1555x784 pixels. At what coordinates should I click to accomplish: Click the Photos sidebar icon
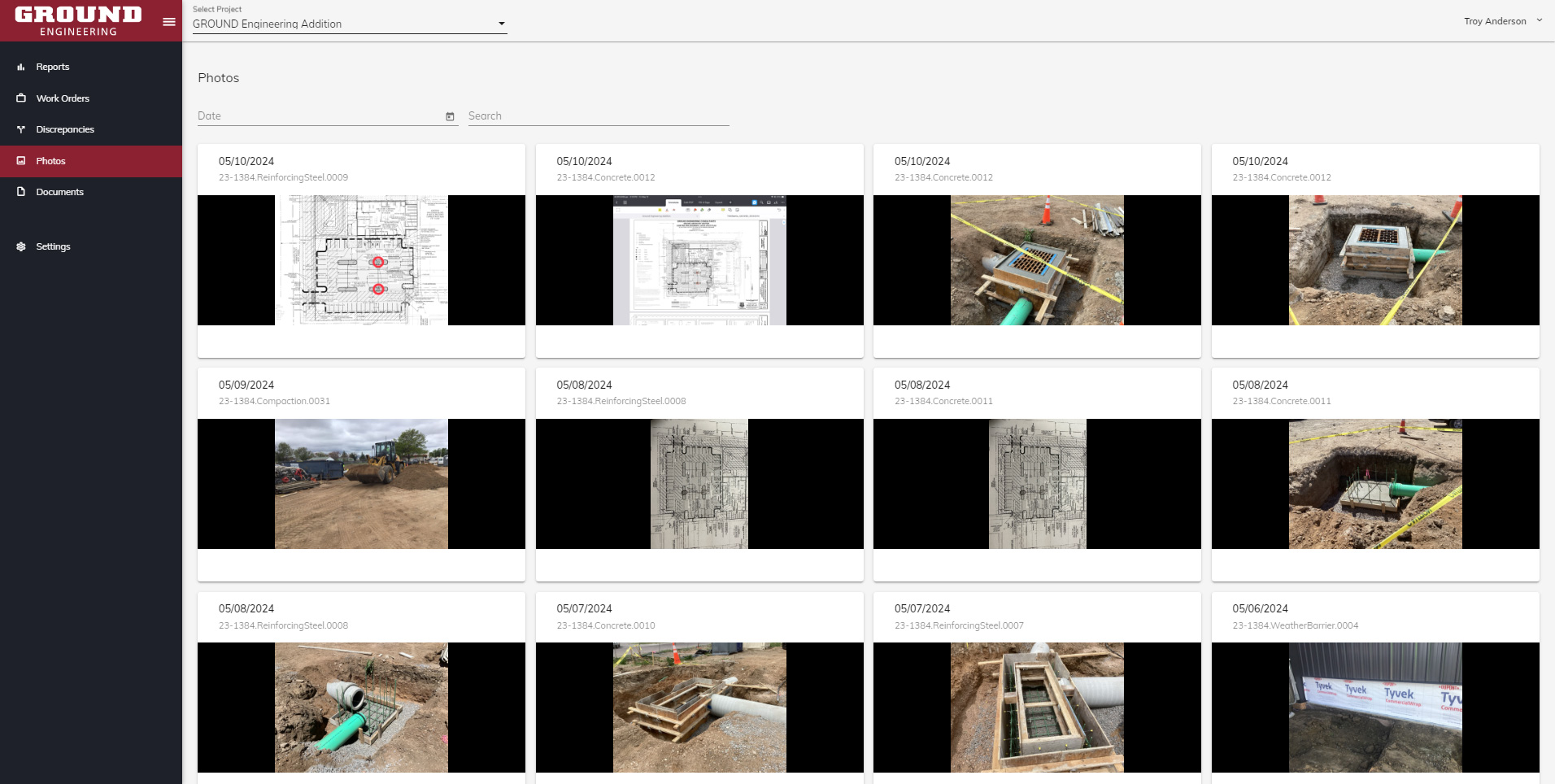click(21, 161)
